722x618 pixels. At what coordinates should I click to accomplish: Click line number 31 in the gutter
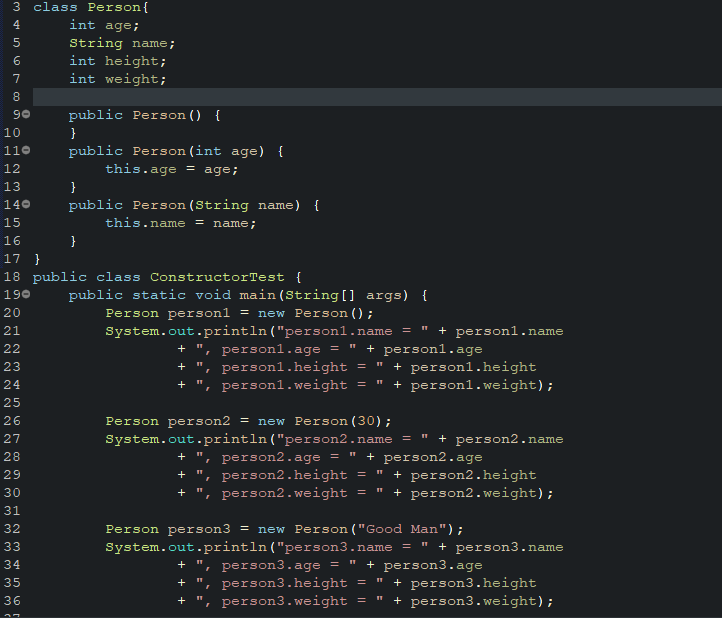pyautogui.click(x=12, y=511)
